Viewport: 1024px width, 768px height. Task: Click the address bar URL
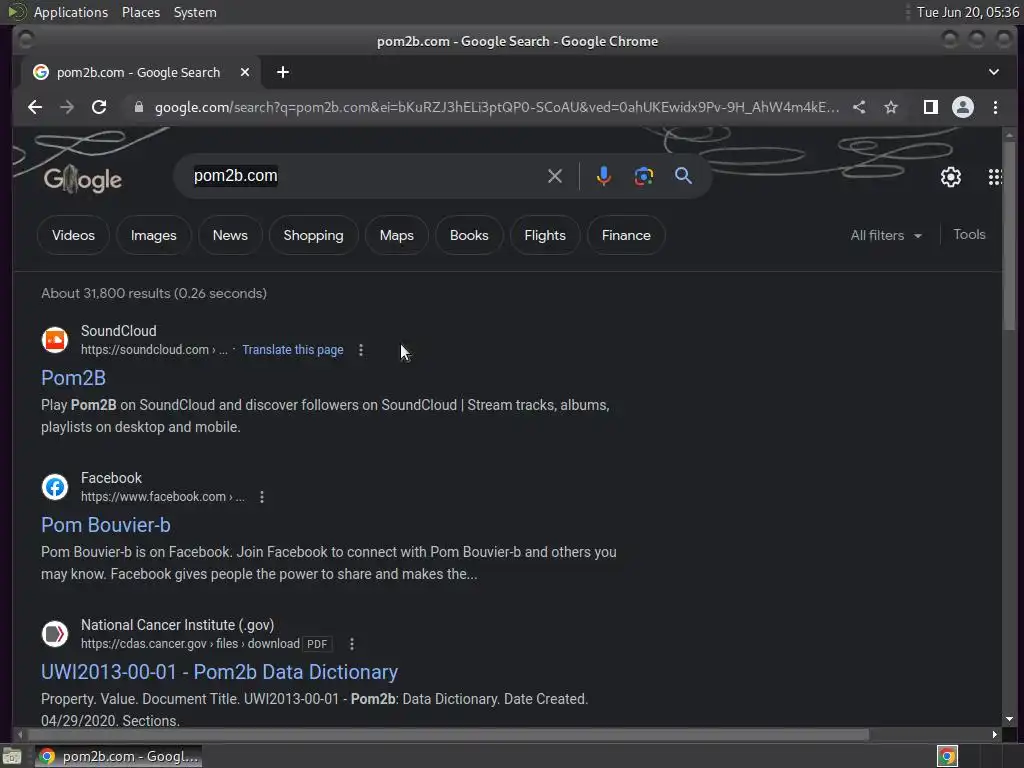(496, 107)
